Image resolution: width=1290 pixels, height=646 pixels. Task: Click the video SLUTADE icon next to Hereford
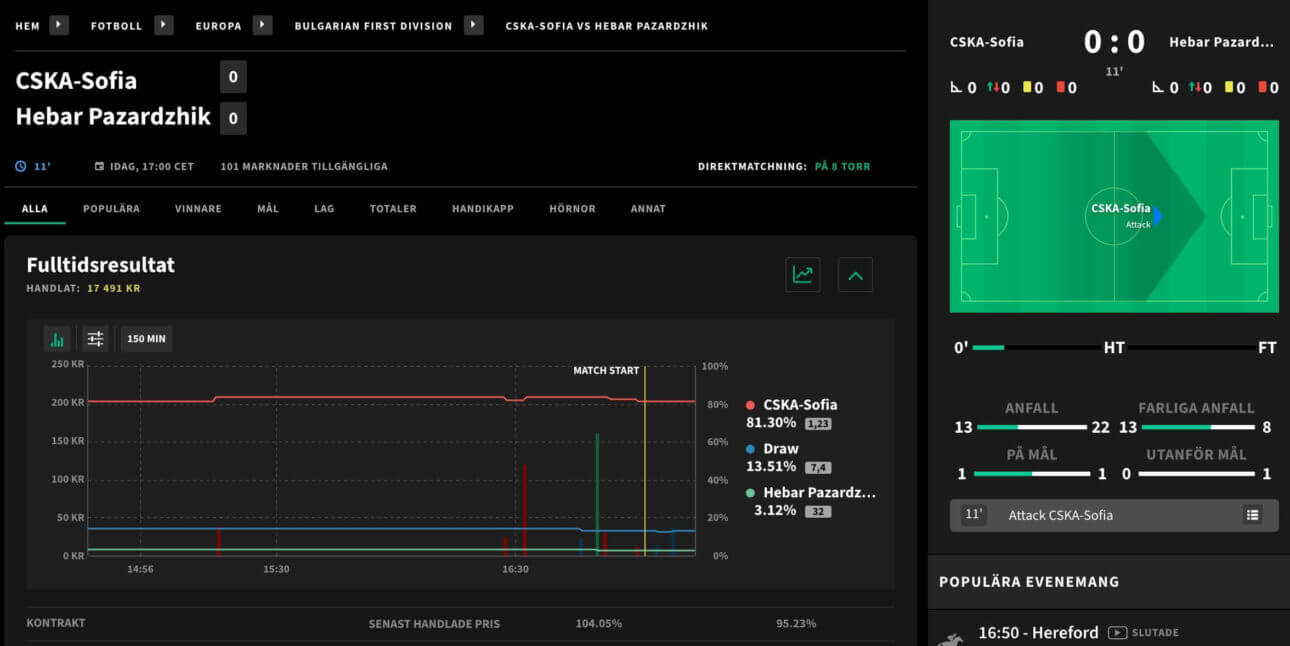pos(1118,633)
